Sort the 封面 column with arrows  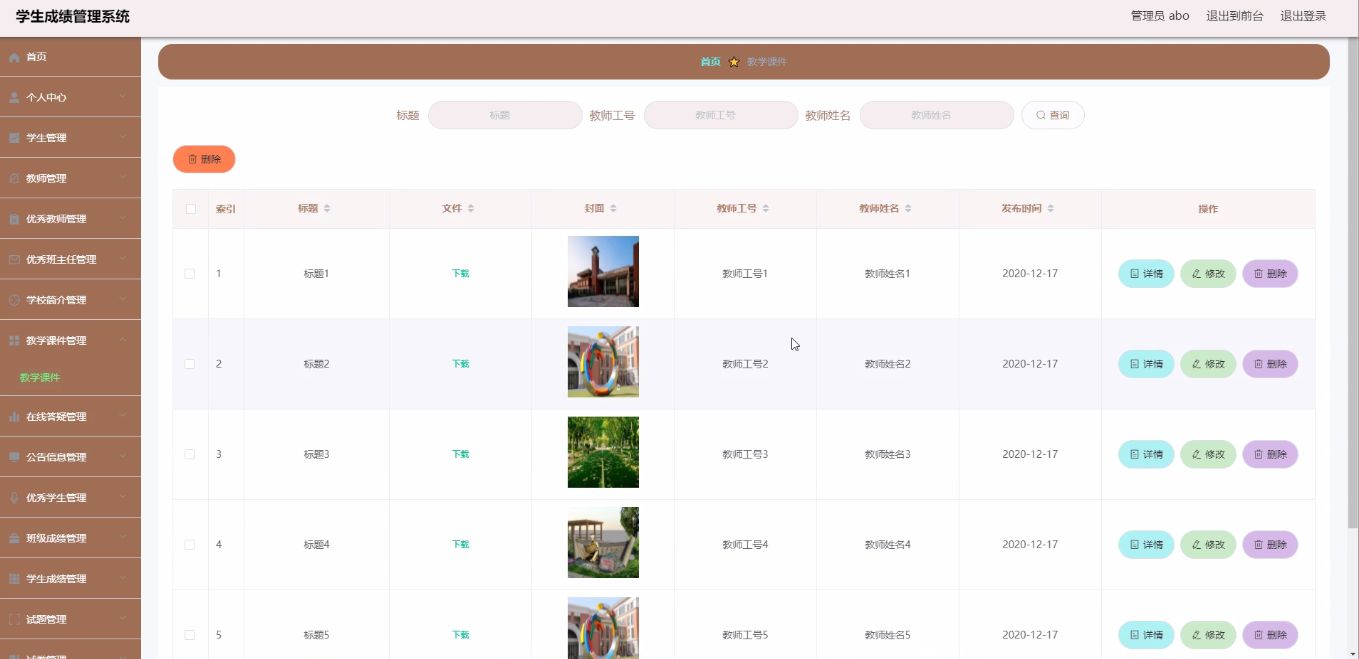(614, 209)
